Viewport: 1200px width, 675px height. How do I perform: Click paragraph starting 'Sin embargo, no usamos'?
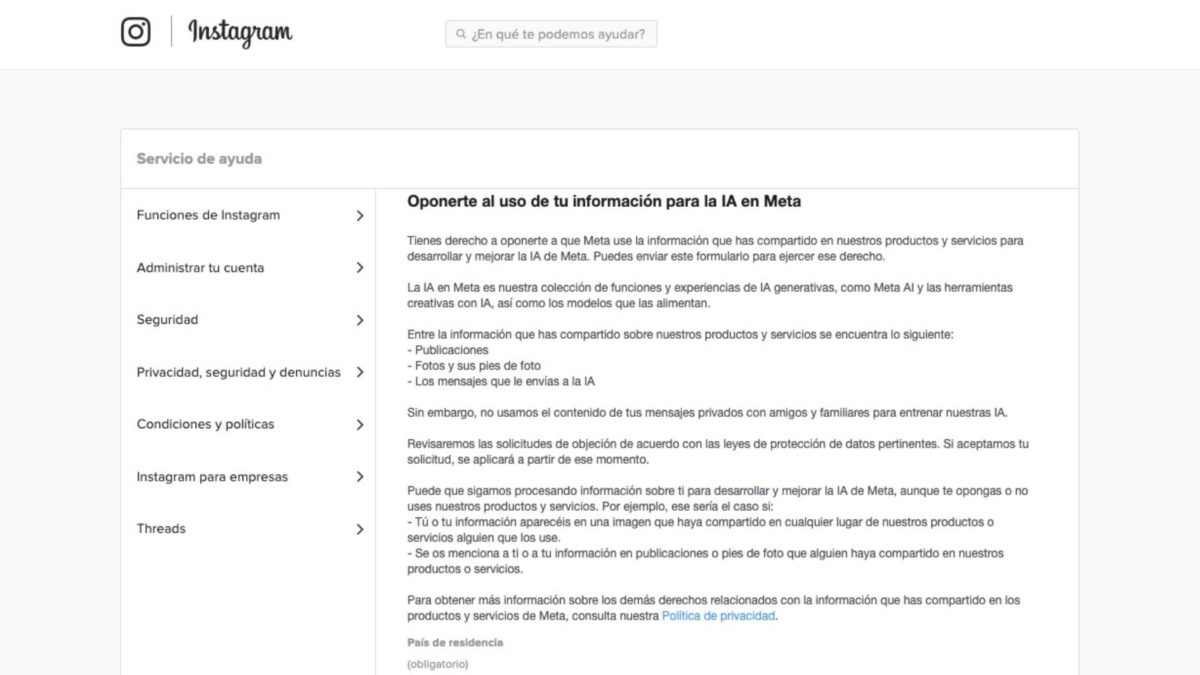click(707, 412)
